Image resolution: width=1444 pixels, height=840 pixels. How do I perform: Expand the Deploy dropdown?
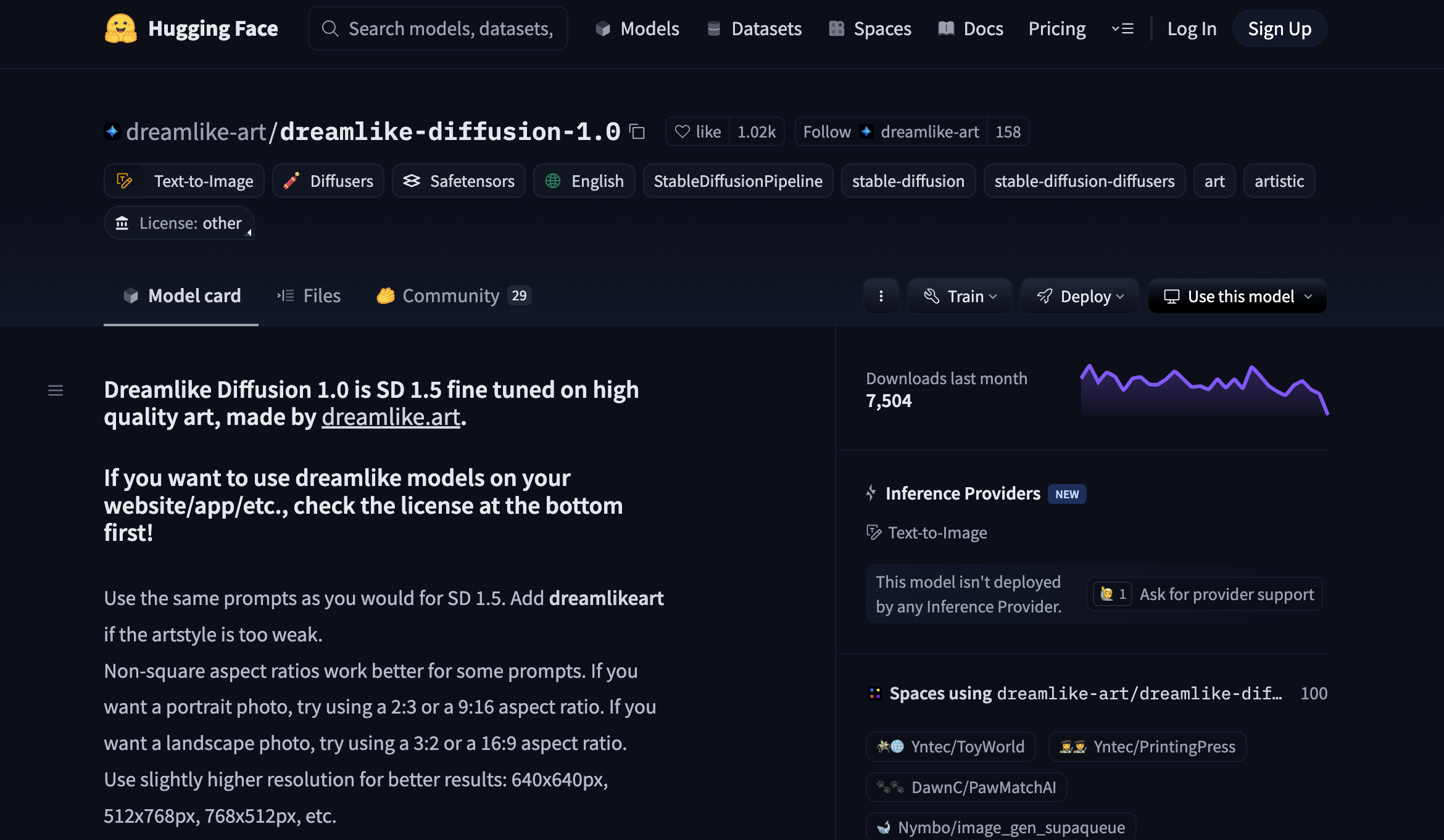coord(1079,296)
